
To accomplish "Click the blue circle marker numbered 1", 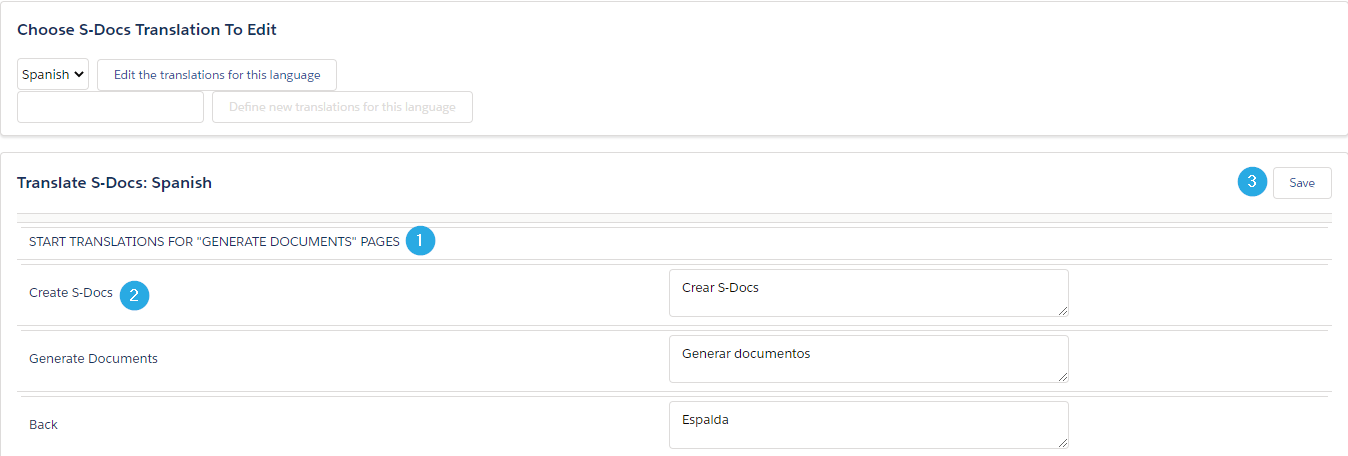I will pos(420,241).
